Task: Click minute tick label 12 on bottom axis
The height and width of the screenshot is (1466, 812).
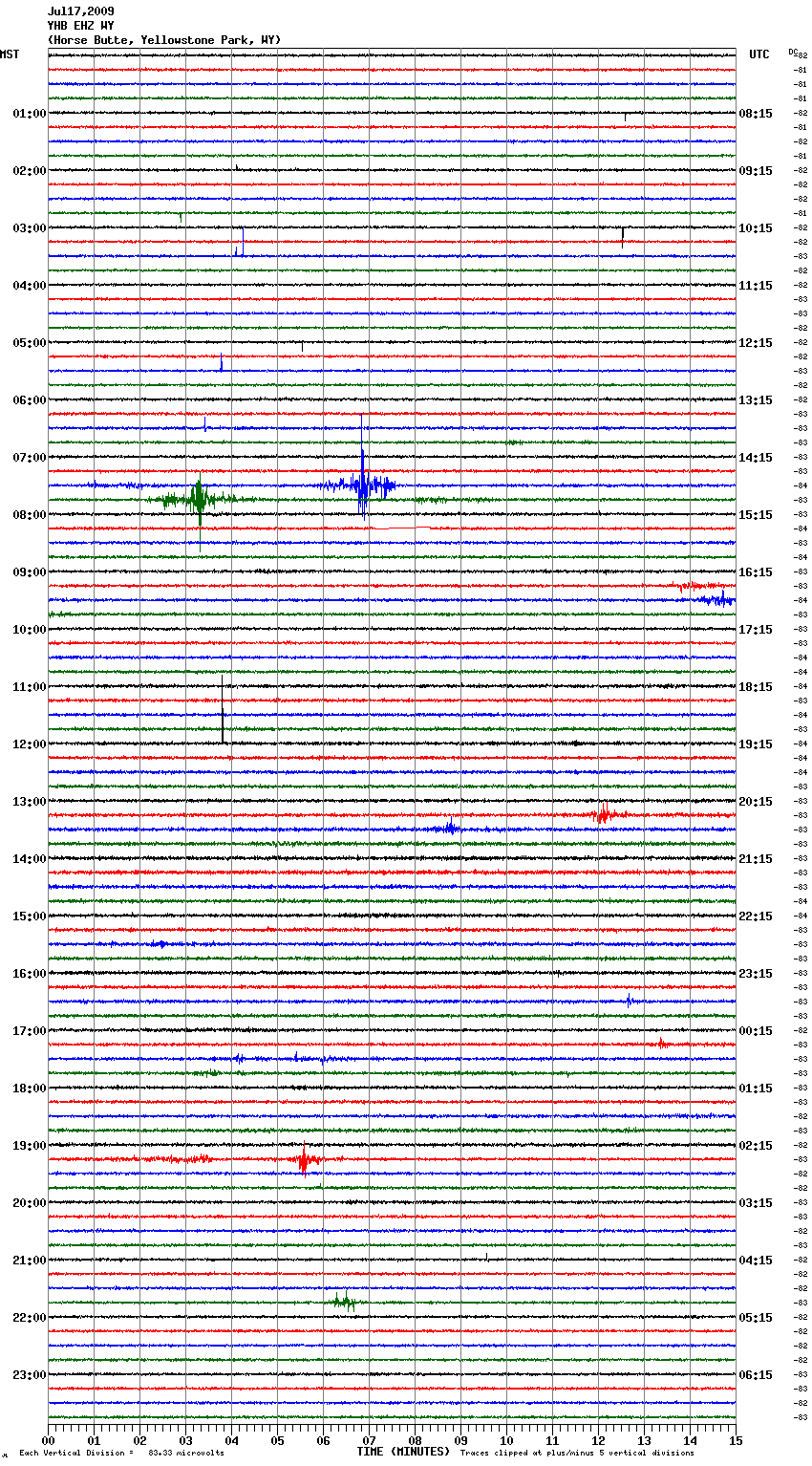Action: pos(598,1440)
